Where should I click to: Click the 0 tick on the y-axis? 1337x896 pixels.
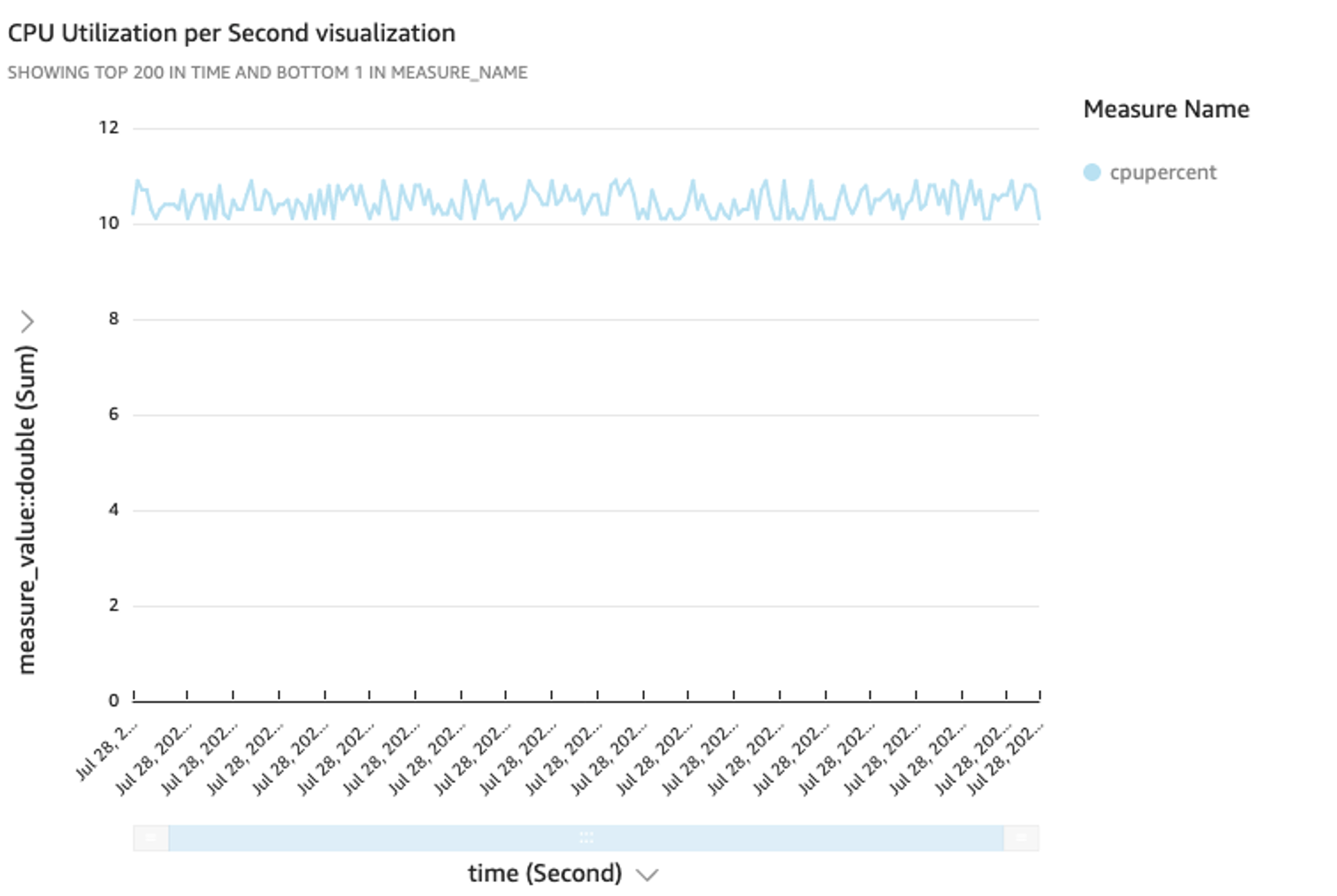(x=114, y=700)
